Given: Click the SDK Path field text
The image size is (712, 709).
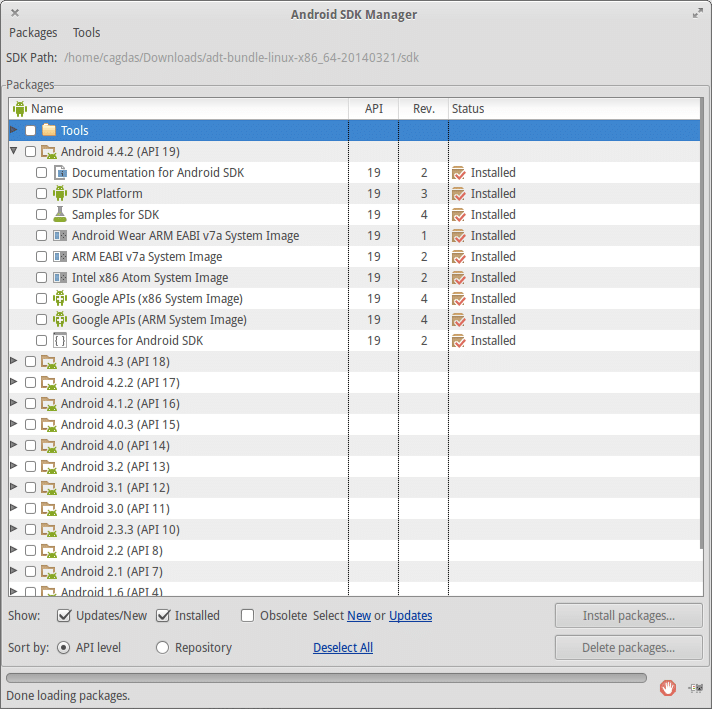Looking at the screenshot, I should point(241,58).
